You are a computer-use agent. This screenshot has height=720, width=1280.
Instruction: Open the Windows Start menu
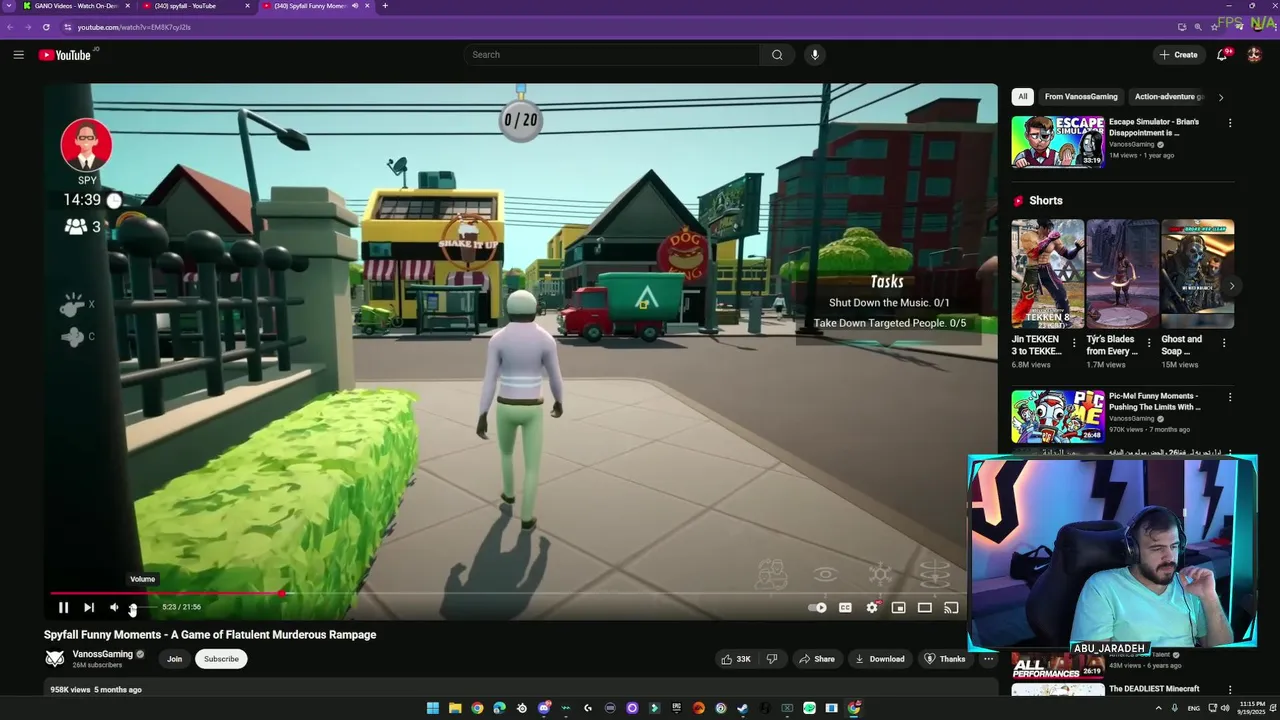tap(433, 708)
